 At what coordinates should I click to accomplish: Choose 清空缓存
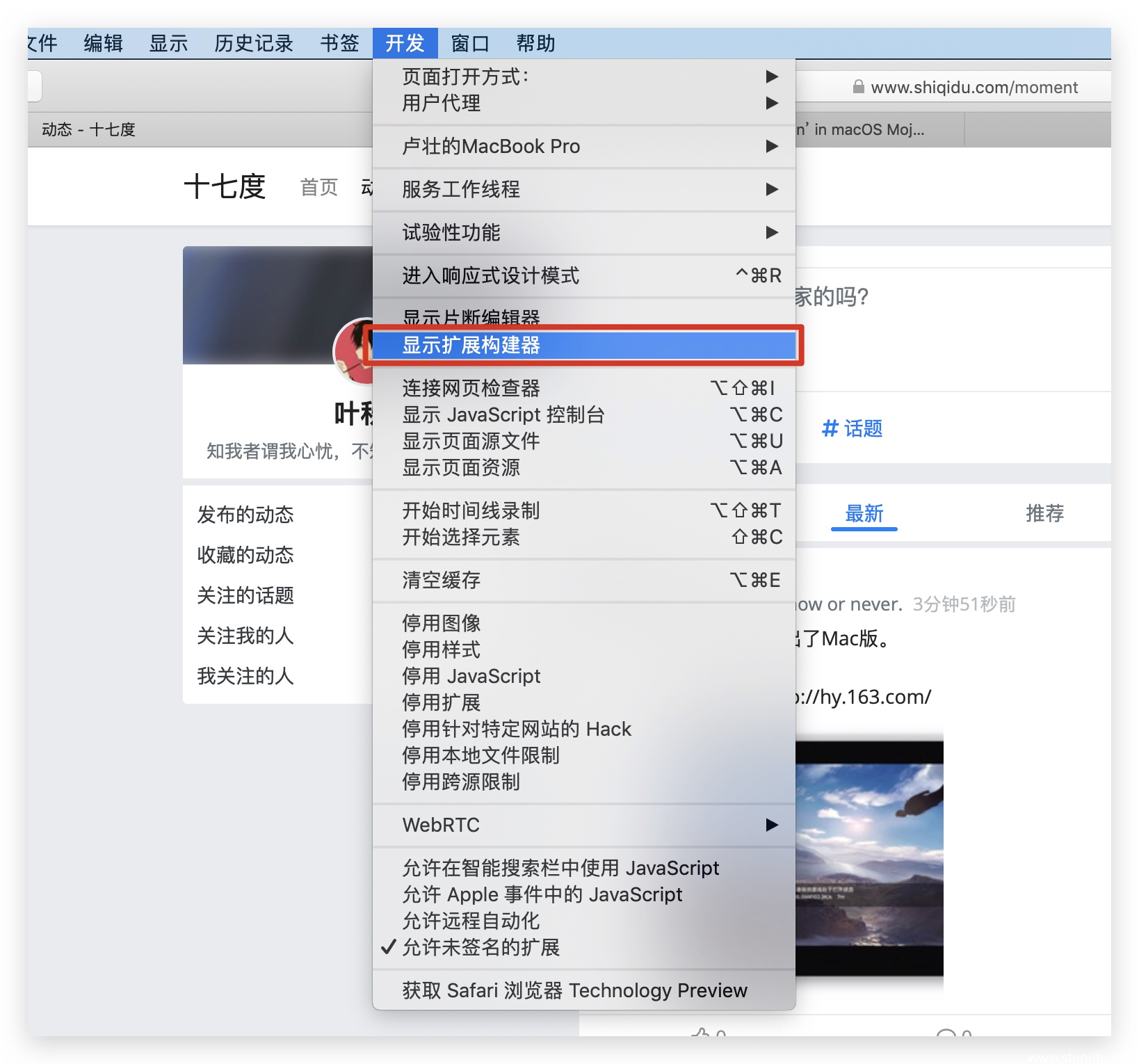pyautogui.click(x=584, y=580)
